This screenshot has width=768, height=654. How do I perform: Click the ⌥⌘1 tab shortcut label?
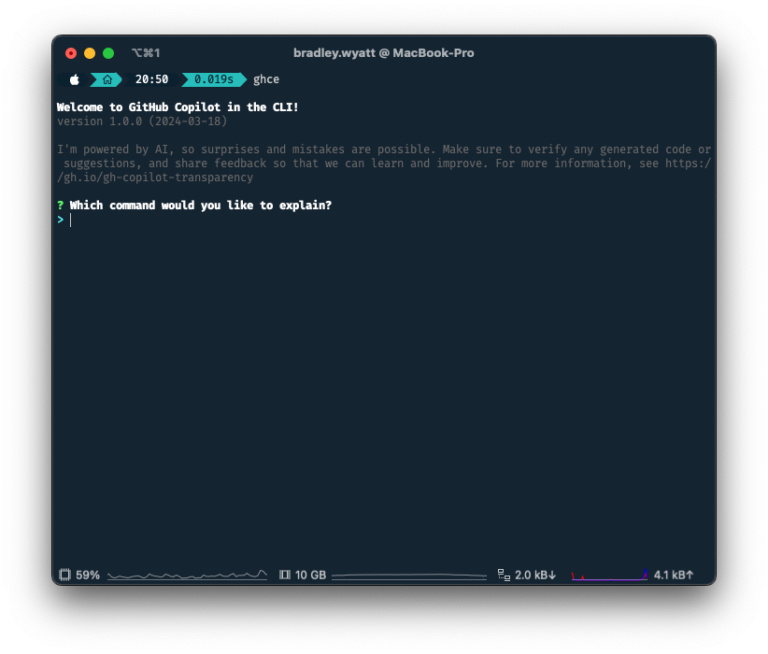(x=145, y=53)
